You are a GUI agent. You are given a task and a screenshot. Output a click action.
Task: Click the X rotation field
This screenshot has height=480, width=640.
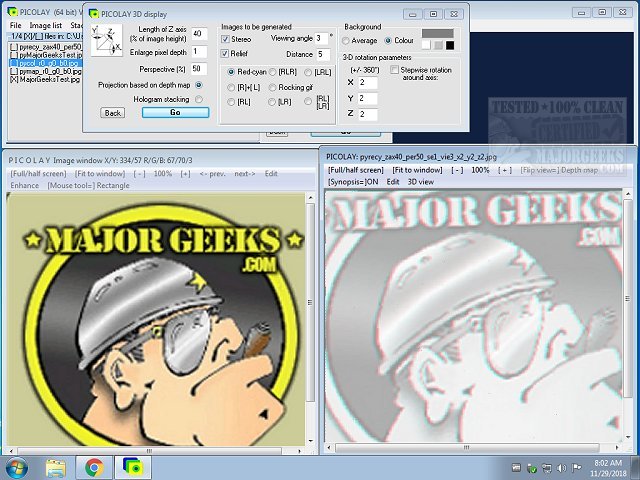367,82
